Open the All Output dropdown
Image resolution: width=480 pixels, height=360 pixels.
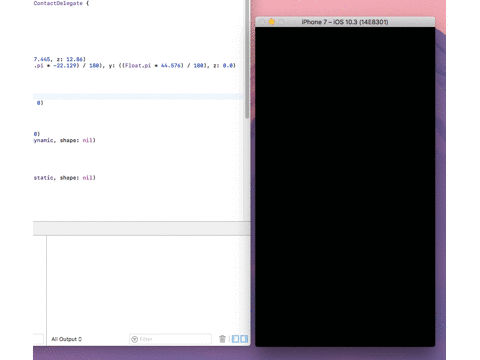(x=66, y=339)
